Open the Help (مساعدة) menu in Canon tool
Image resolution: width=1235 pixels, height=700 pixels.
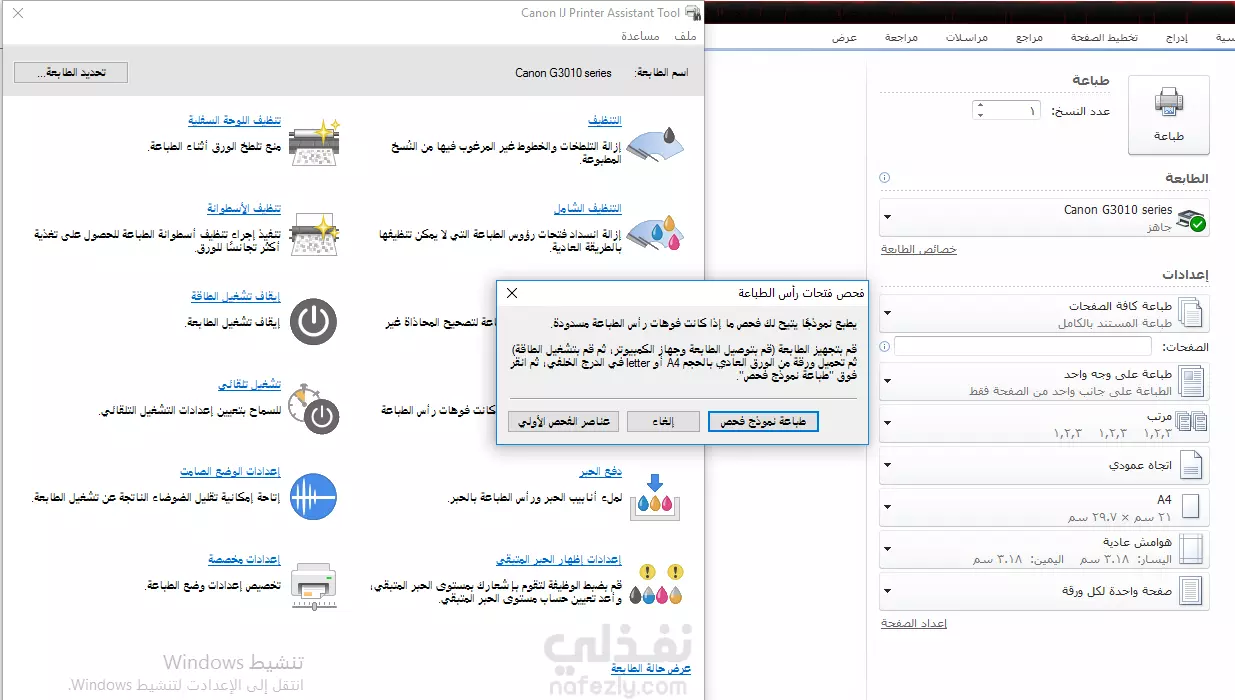pos(640,36)
